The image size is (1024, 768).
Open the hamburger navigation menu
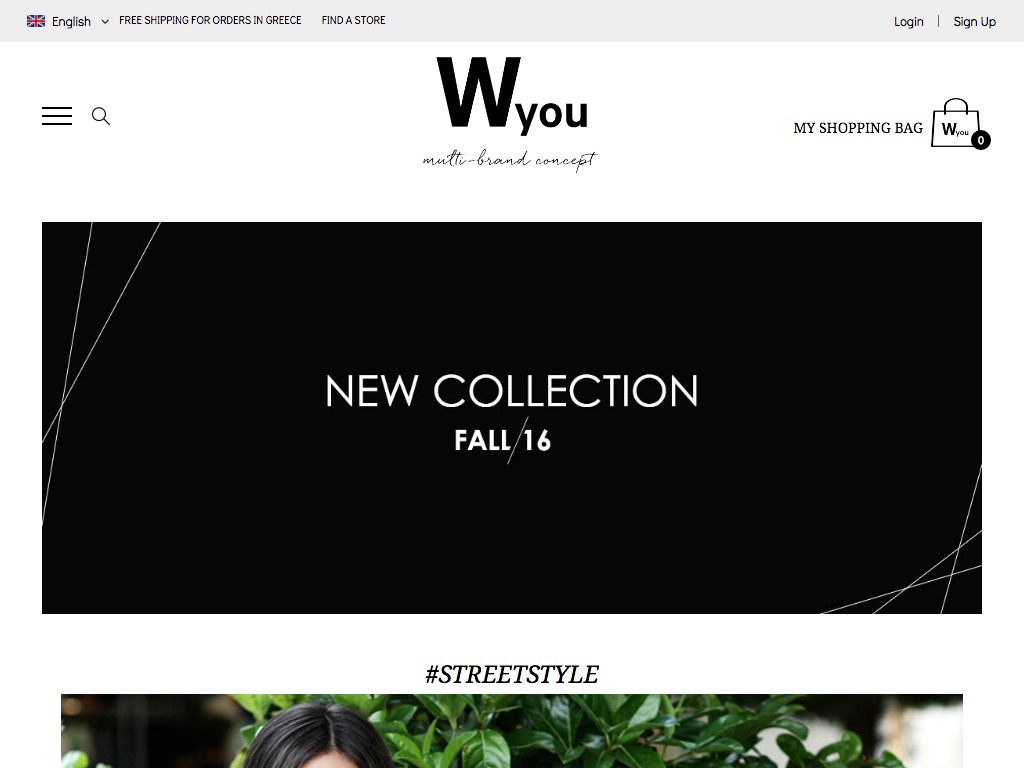point(57,116)
